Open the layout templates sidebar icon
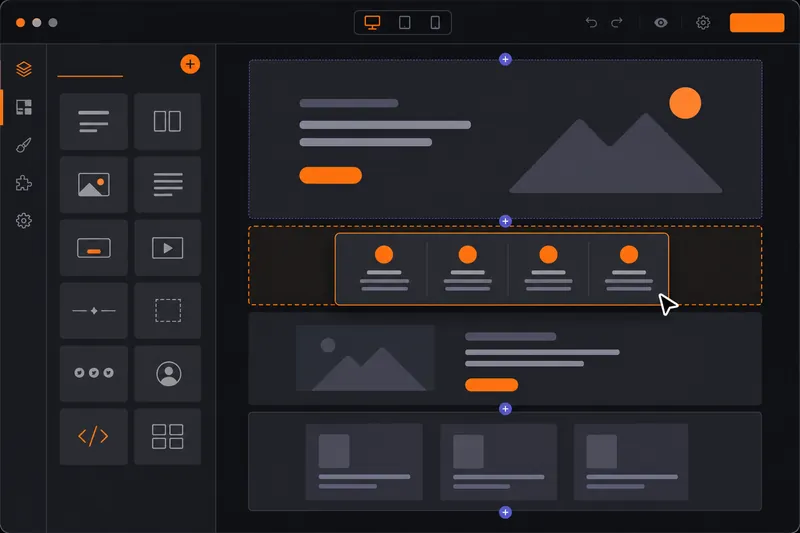The width and height of the screenshot is (800, 533). tap(24, 107)
